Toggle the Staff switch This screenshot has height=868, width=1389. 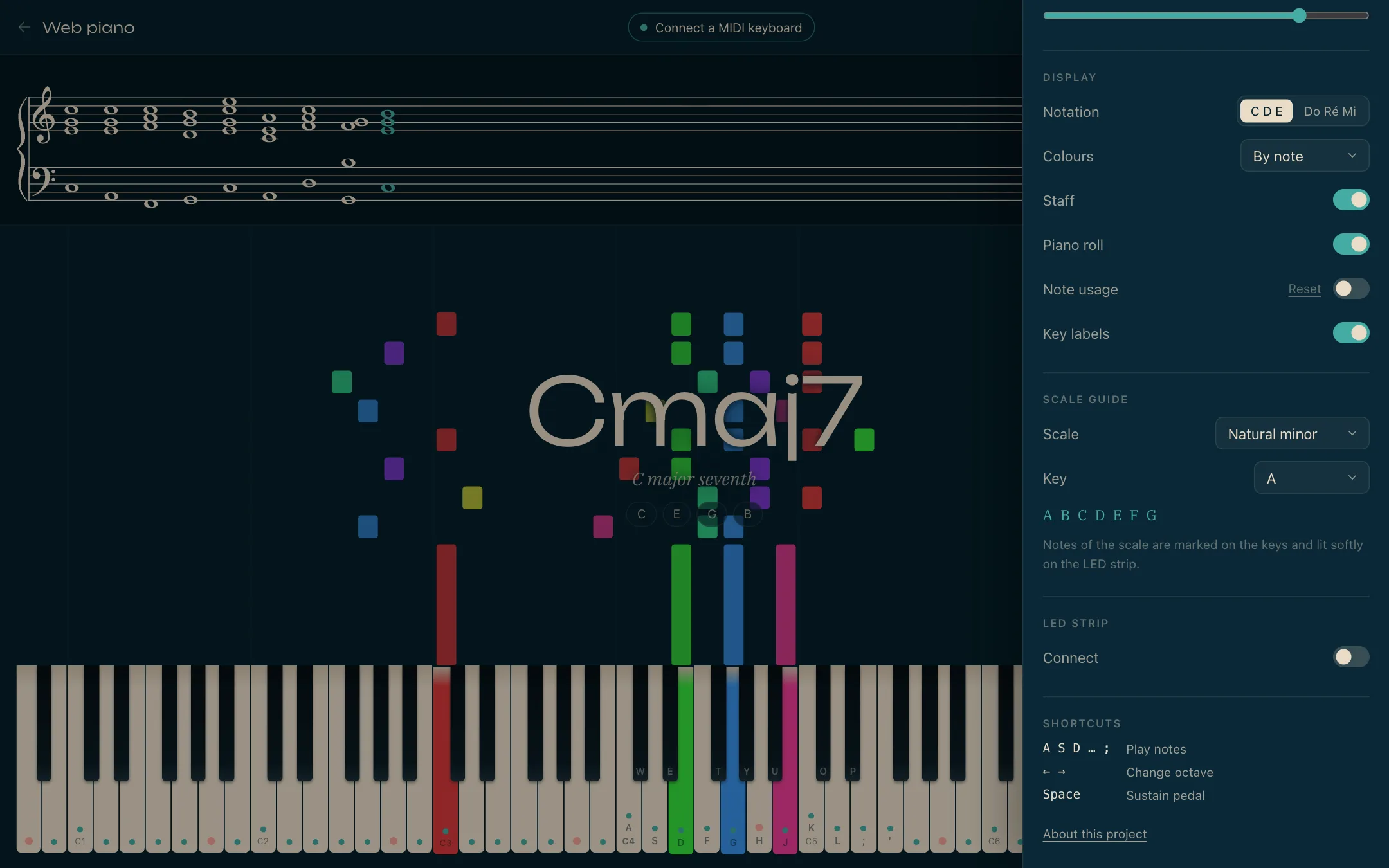(x=1350, y=200)
